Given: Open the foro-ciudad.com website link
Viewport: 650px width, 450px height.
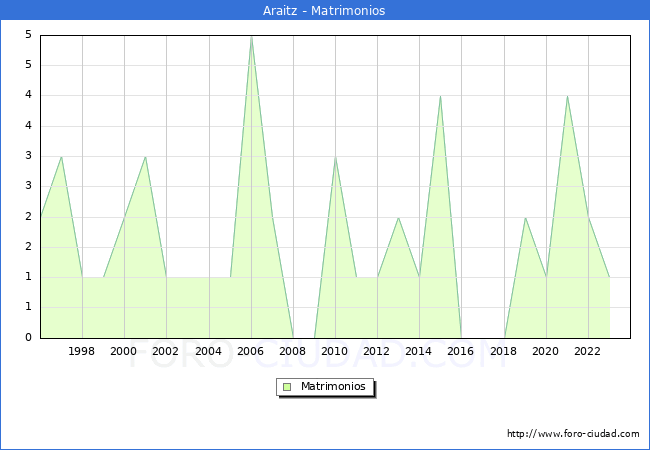Looking at the screenshot, I should (x=573, y=434).
